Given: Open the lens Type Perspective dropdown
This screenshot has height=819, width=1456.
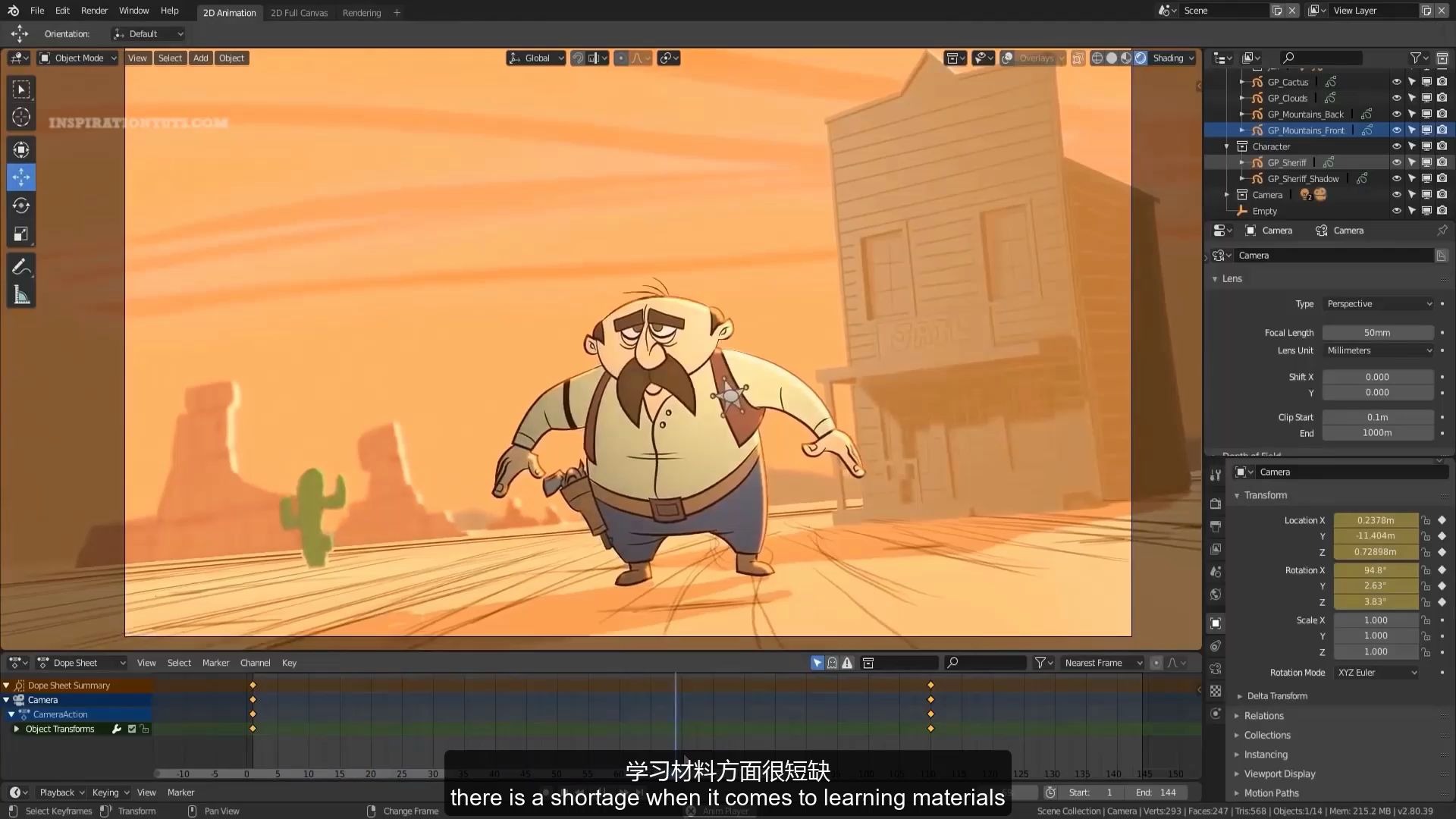Looking at the screenshot, I should pos(1376,303).
